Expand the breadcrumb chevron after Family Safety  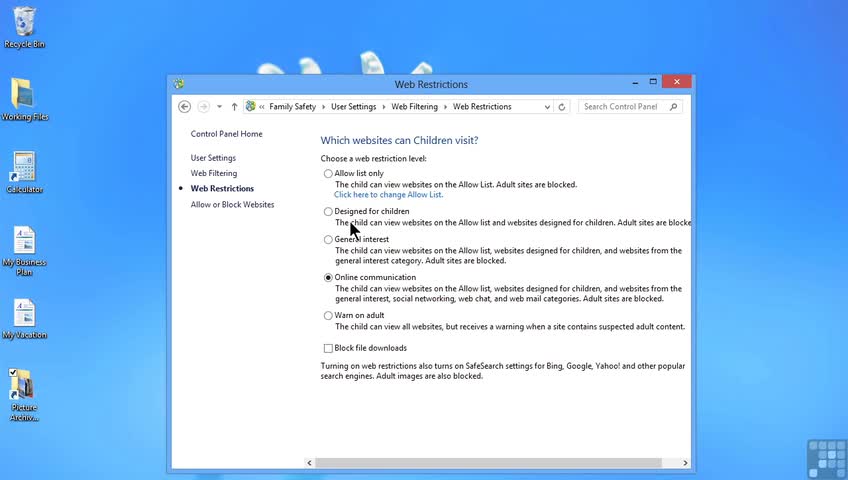coord(324,107)
